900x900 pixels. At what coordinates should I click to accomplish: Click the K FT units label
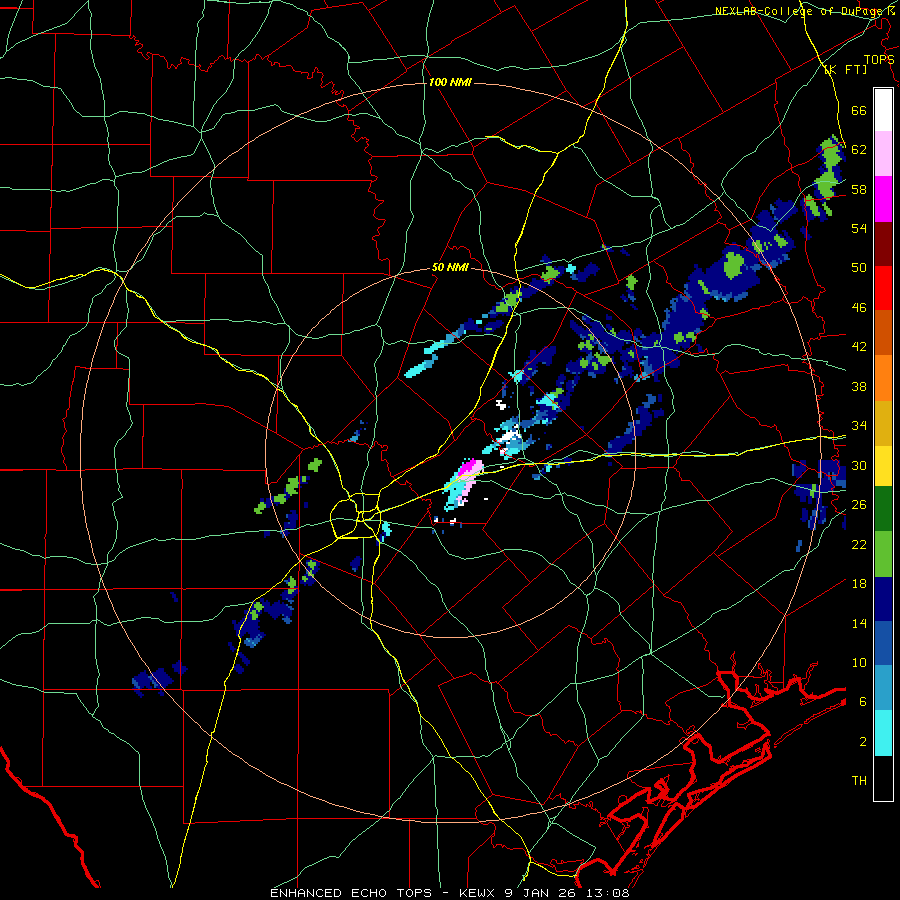pos(845,70)
